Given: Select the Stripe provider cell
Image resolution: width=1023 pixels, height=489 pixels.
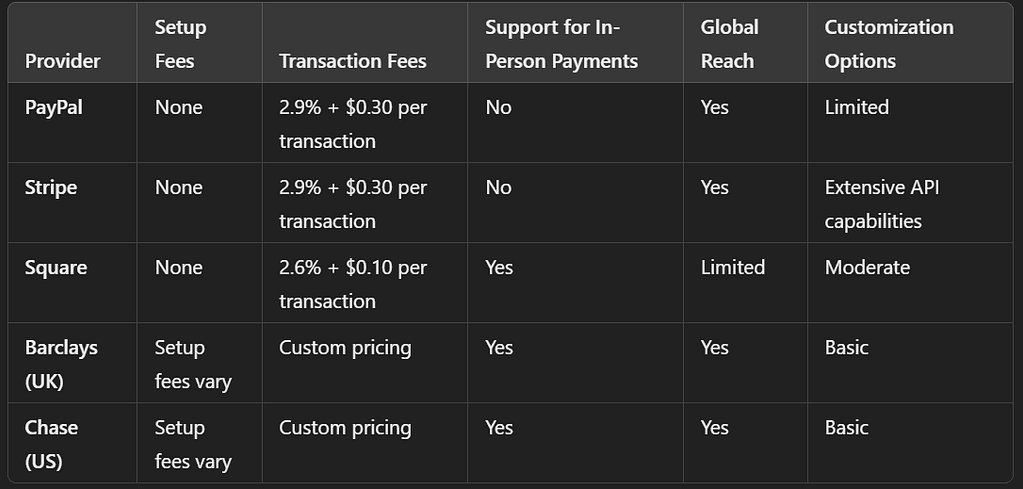Looking at the screenshot, I should pos(51,187).
